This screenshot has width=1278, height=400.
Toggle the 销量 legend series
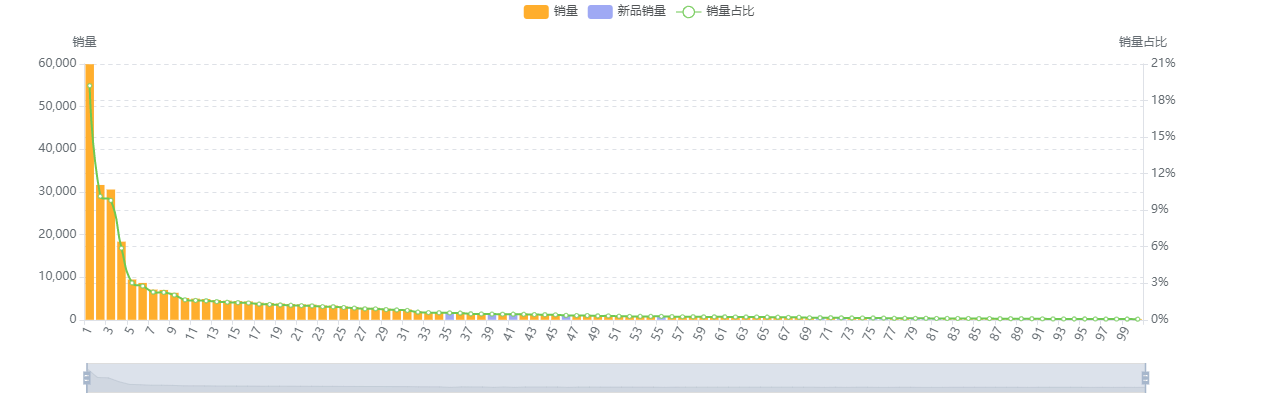point(551,11)
